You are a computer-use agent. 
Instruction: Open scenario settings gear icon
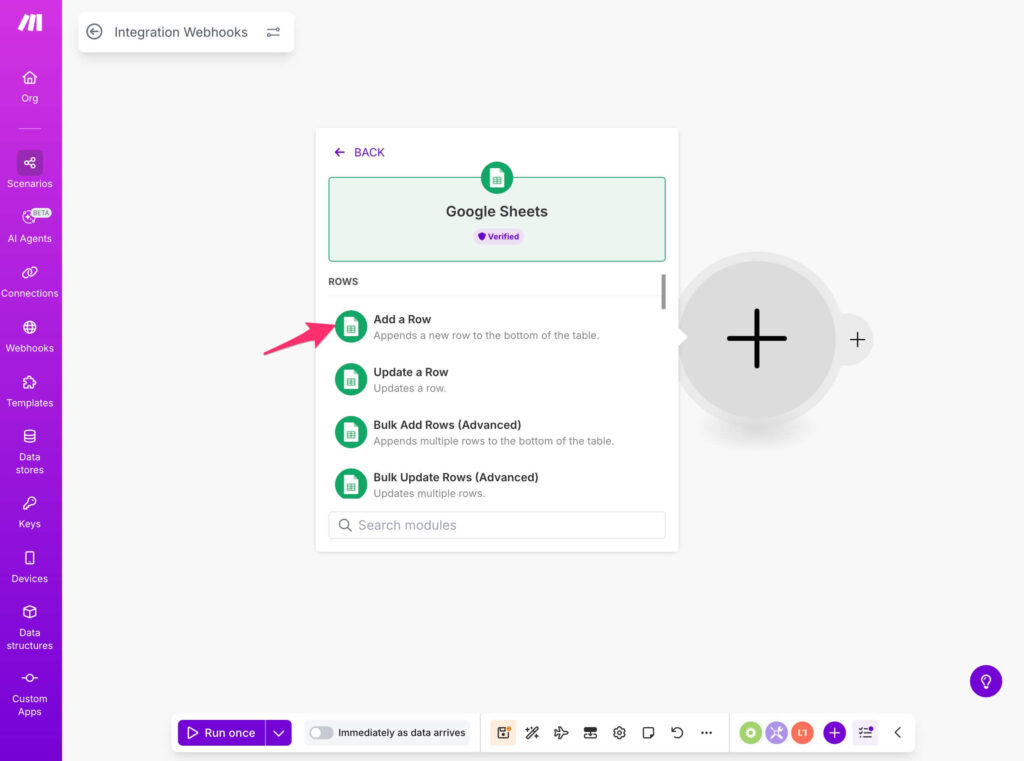point(619,733)
